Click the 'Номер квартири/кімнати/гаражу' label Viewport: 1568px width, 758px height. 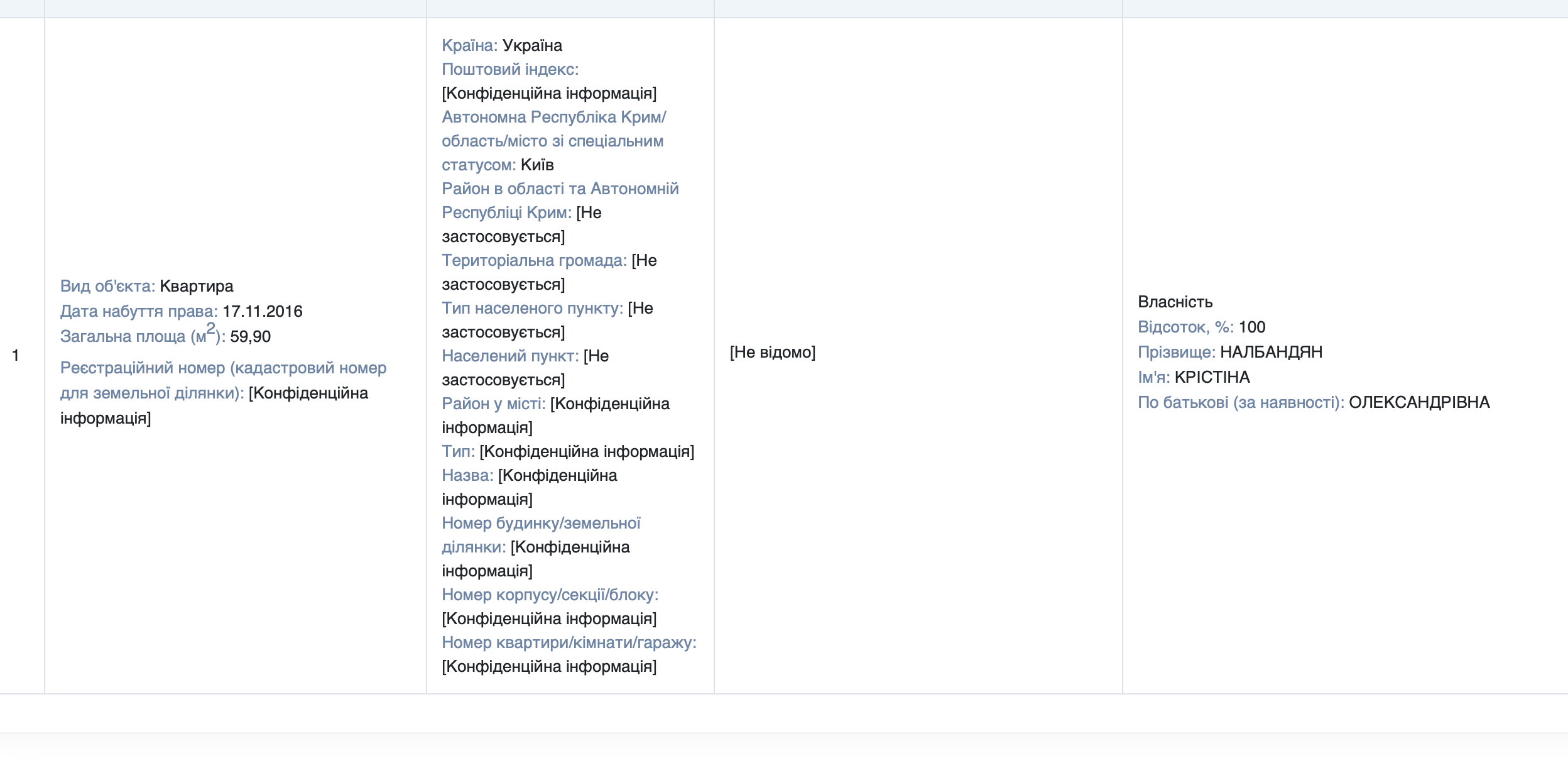coord(569,642)
